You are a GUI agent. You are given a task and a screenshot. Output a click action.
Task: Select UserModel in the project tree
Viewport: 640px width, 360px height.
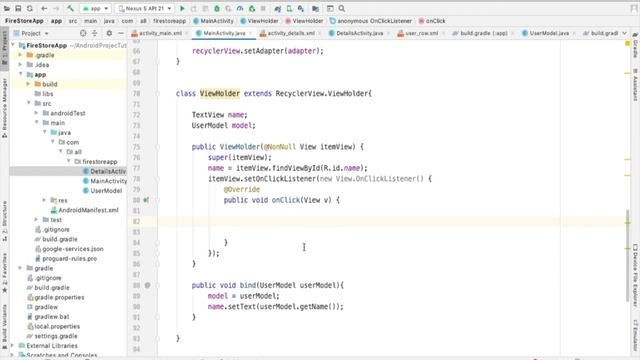point(102,191)
